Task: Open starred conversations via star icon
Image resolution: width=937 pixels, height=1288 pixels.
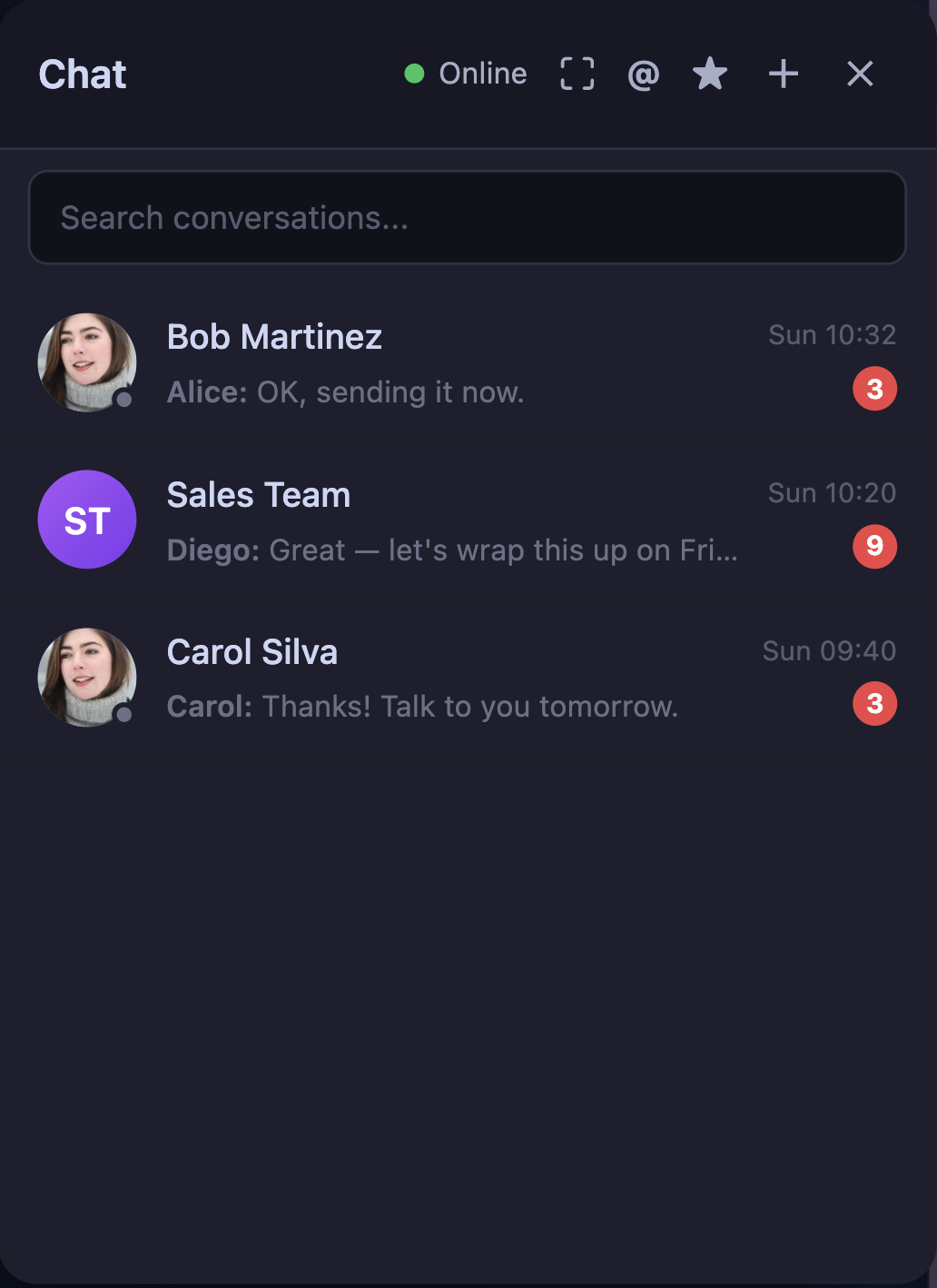Action: (x=709, y=74)
